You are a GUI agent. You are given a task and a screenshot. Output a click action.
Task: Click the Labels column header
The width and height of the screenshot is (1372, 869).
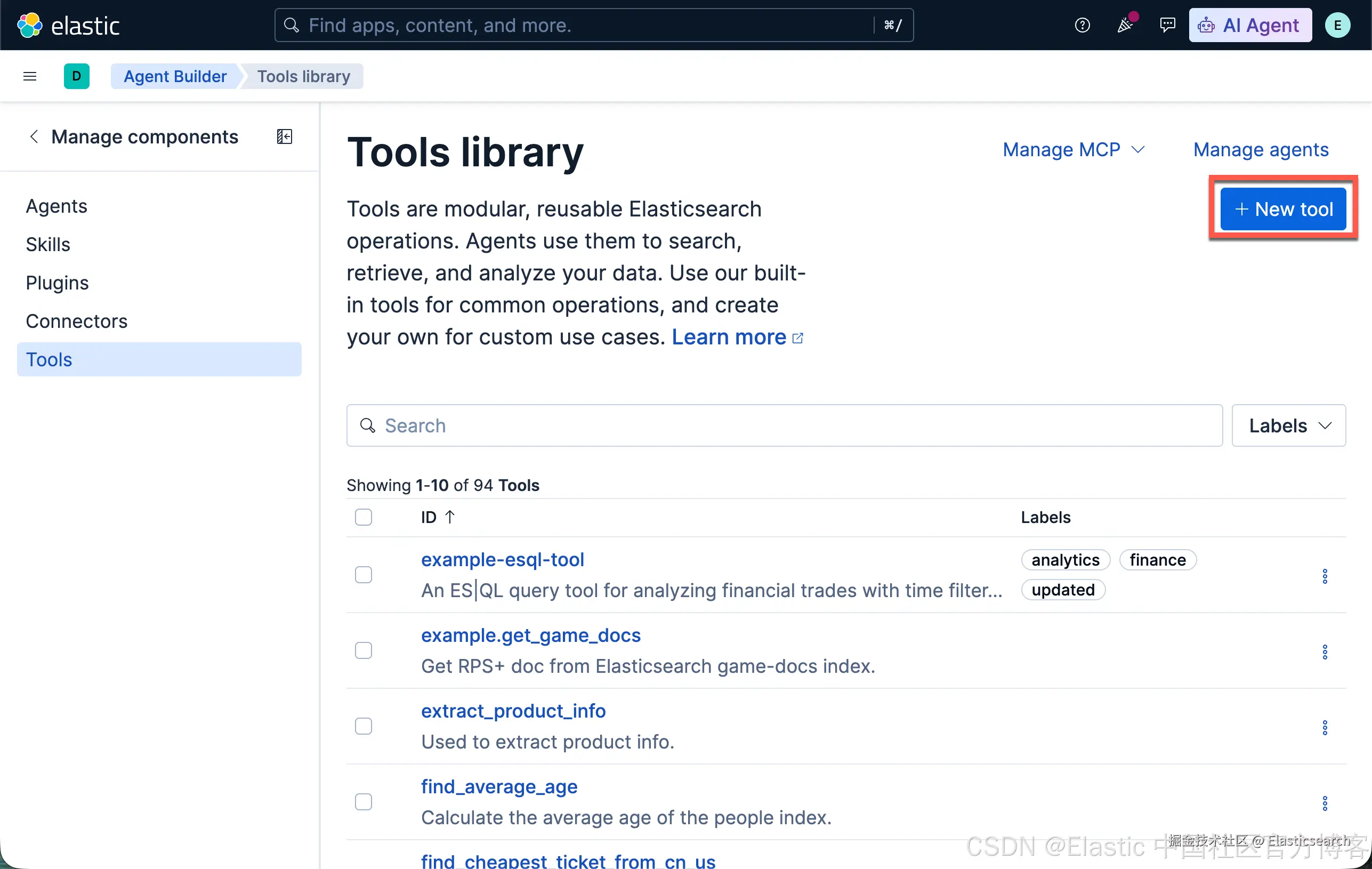[x=1045, y=518]
